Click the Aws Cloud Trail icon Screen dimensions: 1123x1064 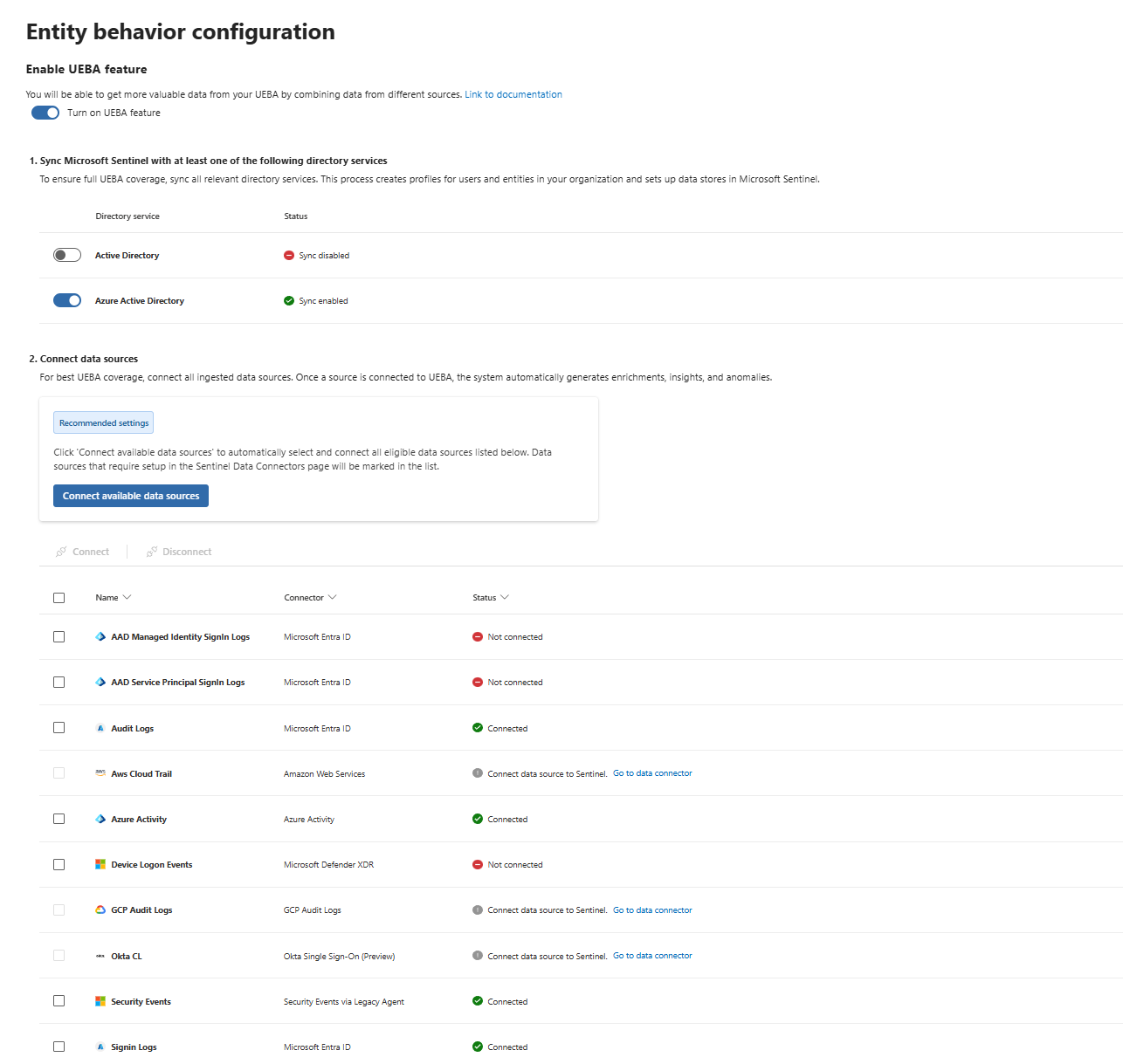click(x=100, y=773)
